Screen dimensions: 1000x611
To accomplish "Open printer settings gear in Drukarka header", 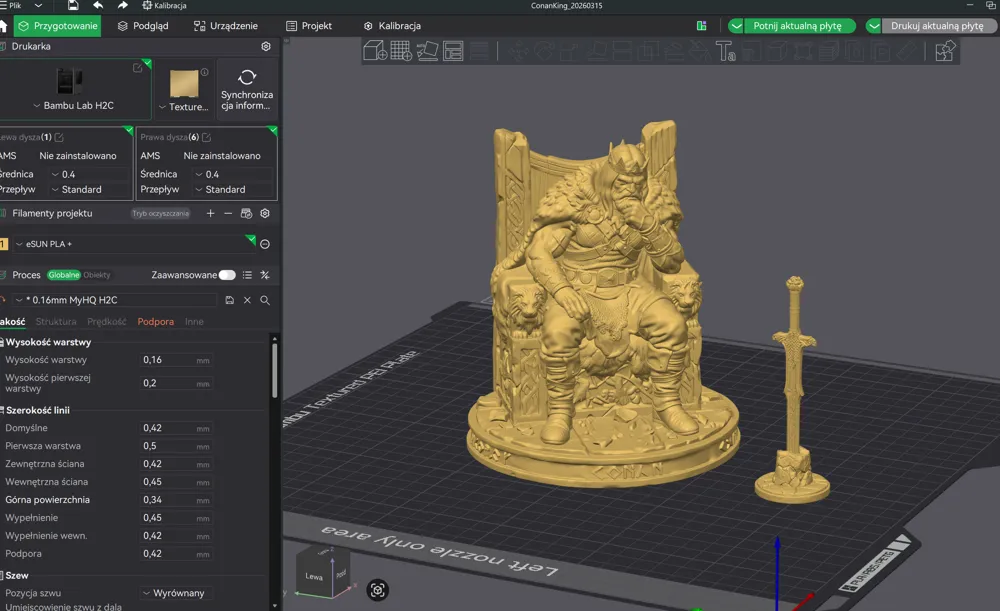I will pos(266,47).
